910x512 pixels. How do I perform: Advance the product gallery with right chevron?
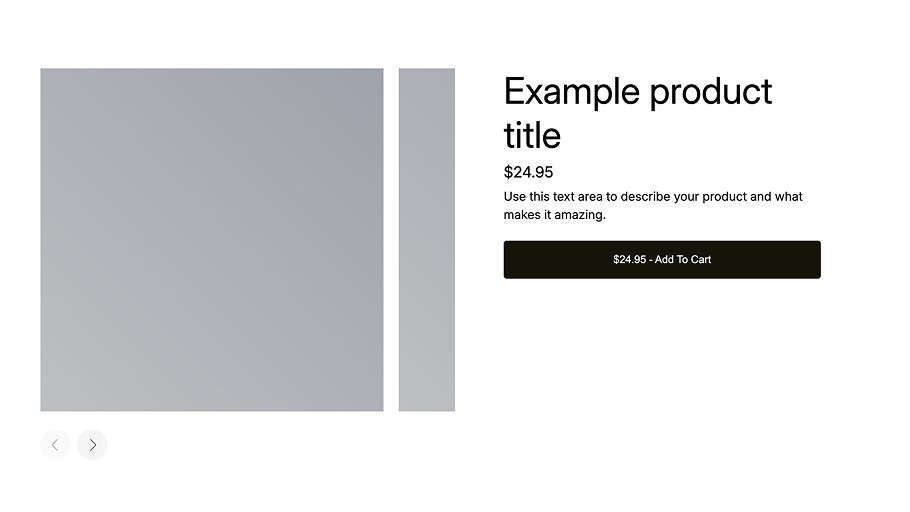pos(92,445)
